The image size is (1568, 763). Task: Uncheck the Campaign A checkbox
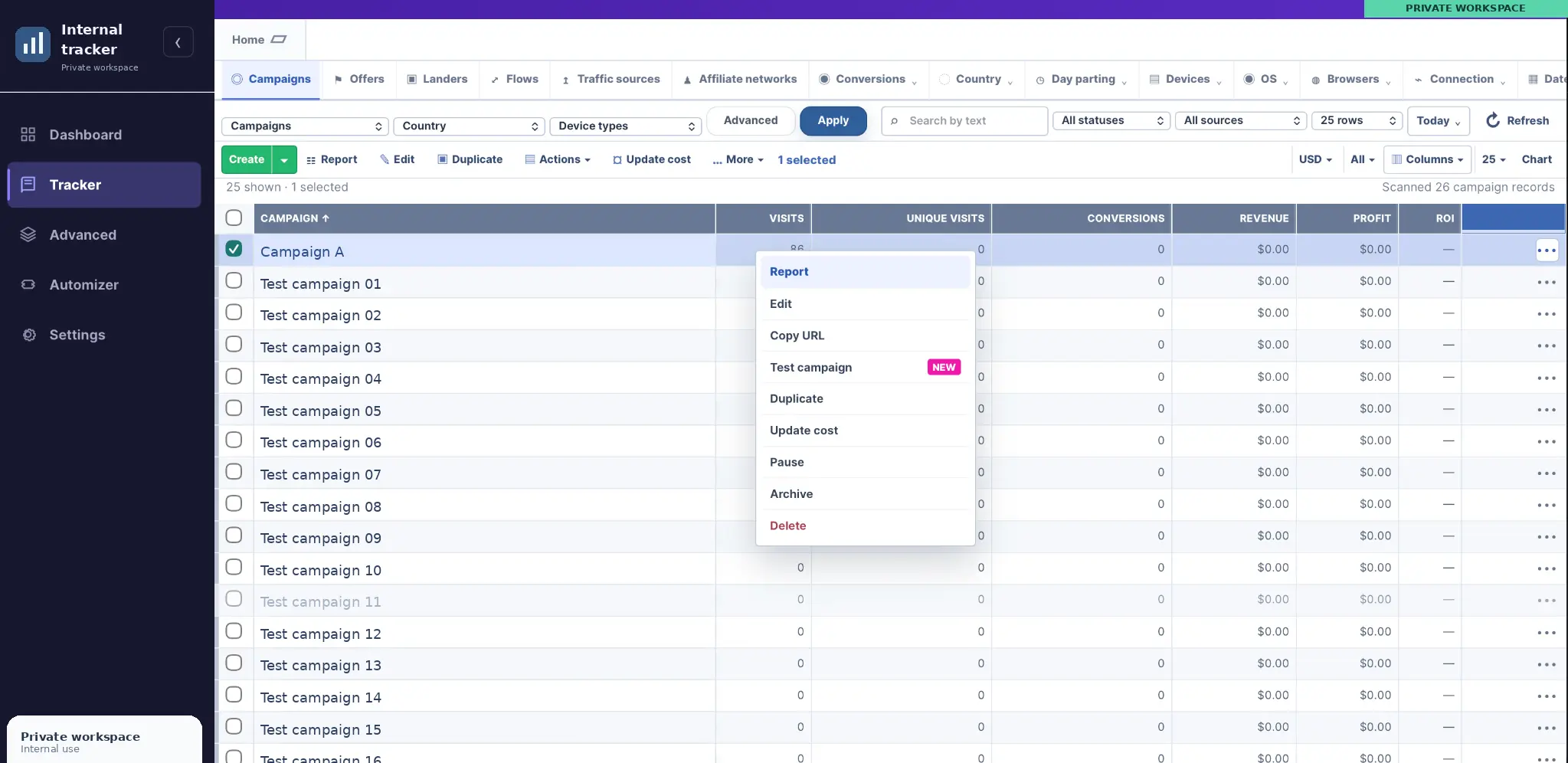[234, 249]
